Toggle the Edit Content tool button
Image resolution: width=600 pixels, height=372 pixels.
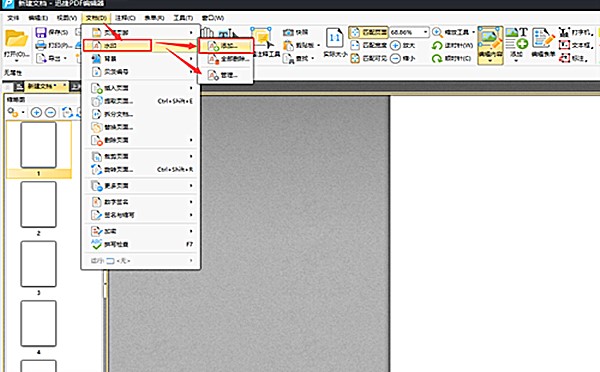[490, 45]
